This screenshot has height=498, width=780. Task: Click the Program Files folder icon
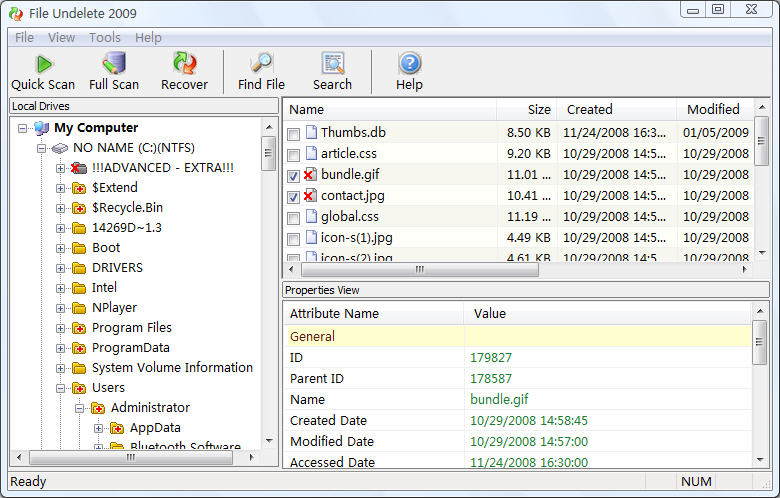(79, 328)
